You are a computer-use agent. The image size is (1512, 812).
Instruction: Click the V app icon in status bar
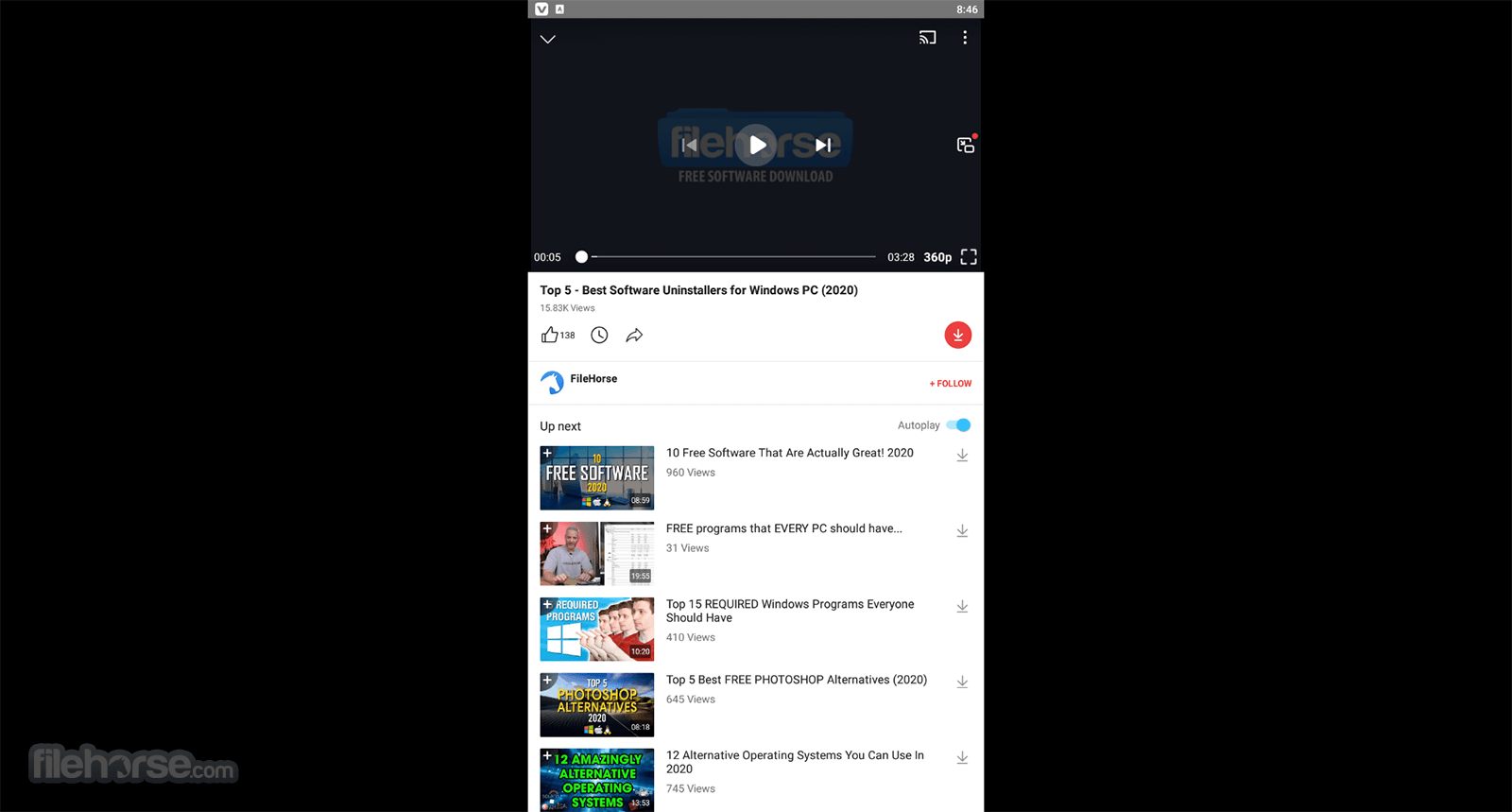(541, 9)
